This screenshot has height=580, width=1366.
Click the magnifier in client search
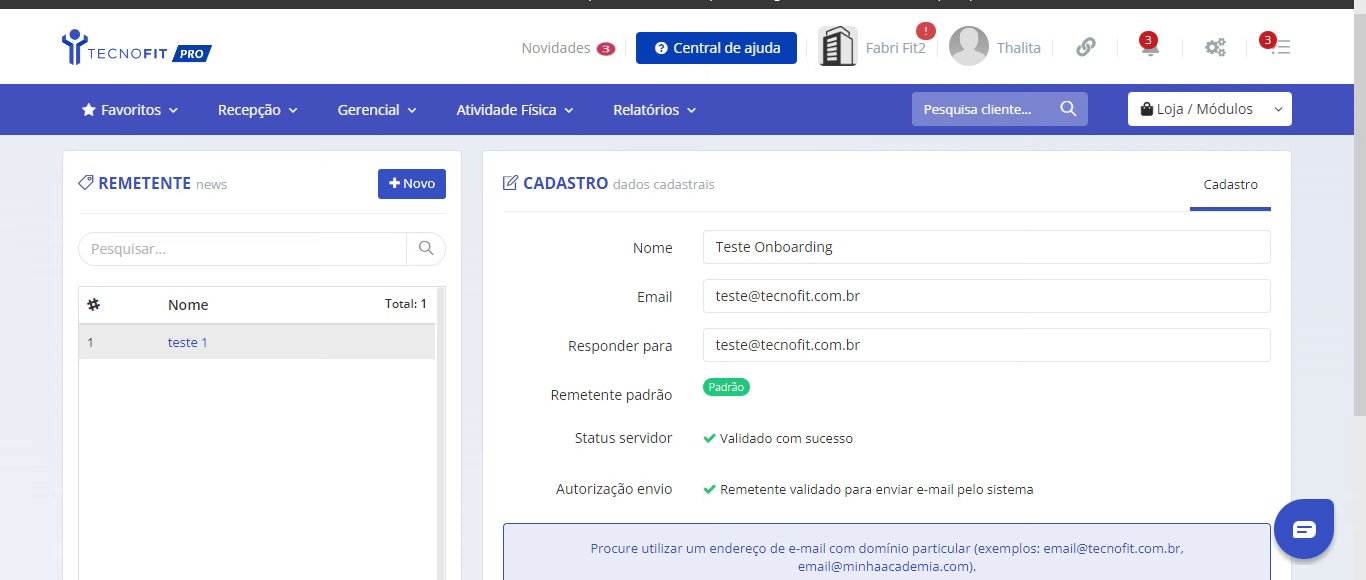click(x=1068, y=109)
